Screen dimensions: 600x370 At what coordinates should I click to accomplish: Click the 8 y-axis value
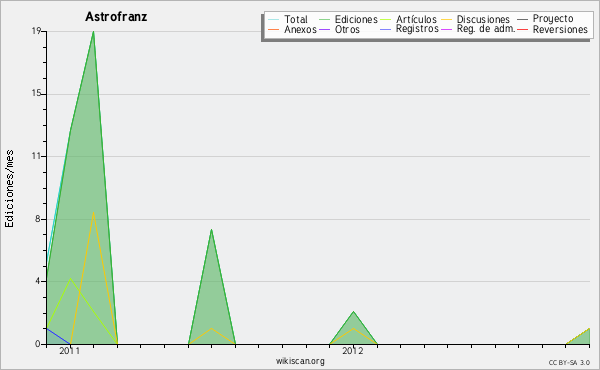38,219
